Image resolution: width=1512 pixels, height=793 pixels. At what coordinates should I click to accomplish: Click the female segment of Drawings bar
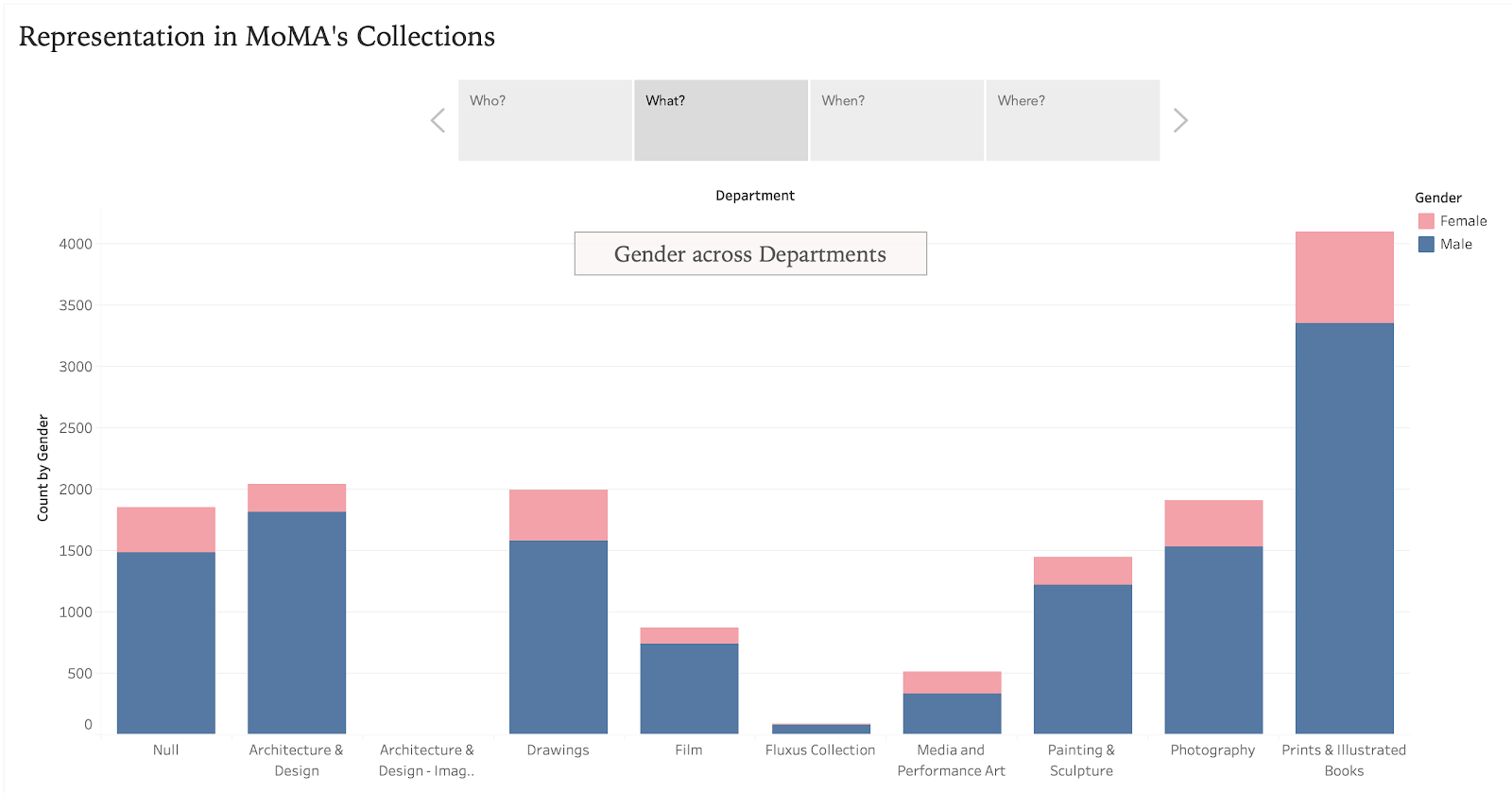click(x=558, y=515)
